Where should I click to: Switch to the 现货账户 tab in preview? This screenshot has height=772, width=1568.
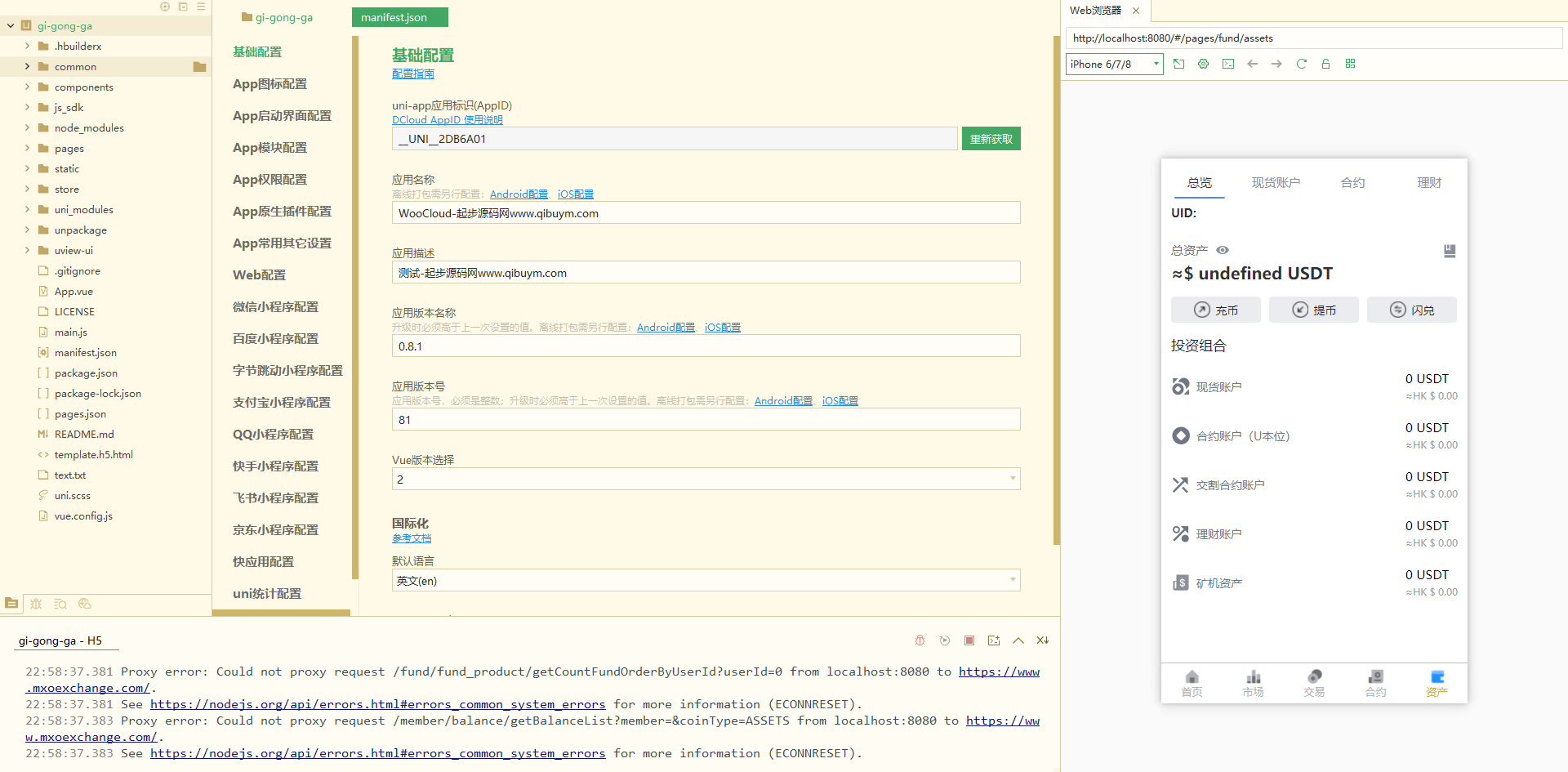point(1276,183)
